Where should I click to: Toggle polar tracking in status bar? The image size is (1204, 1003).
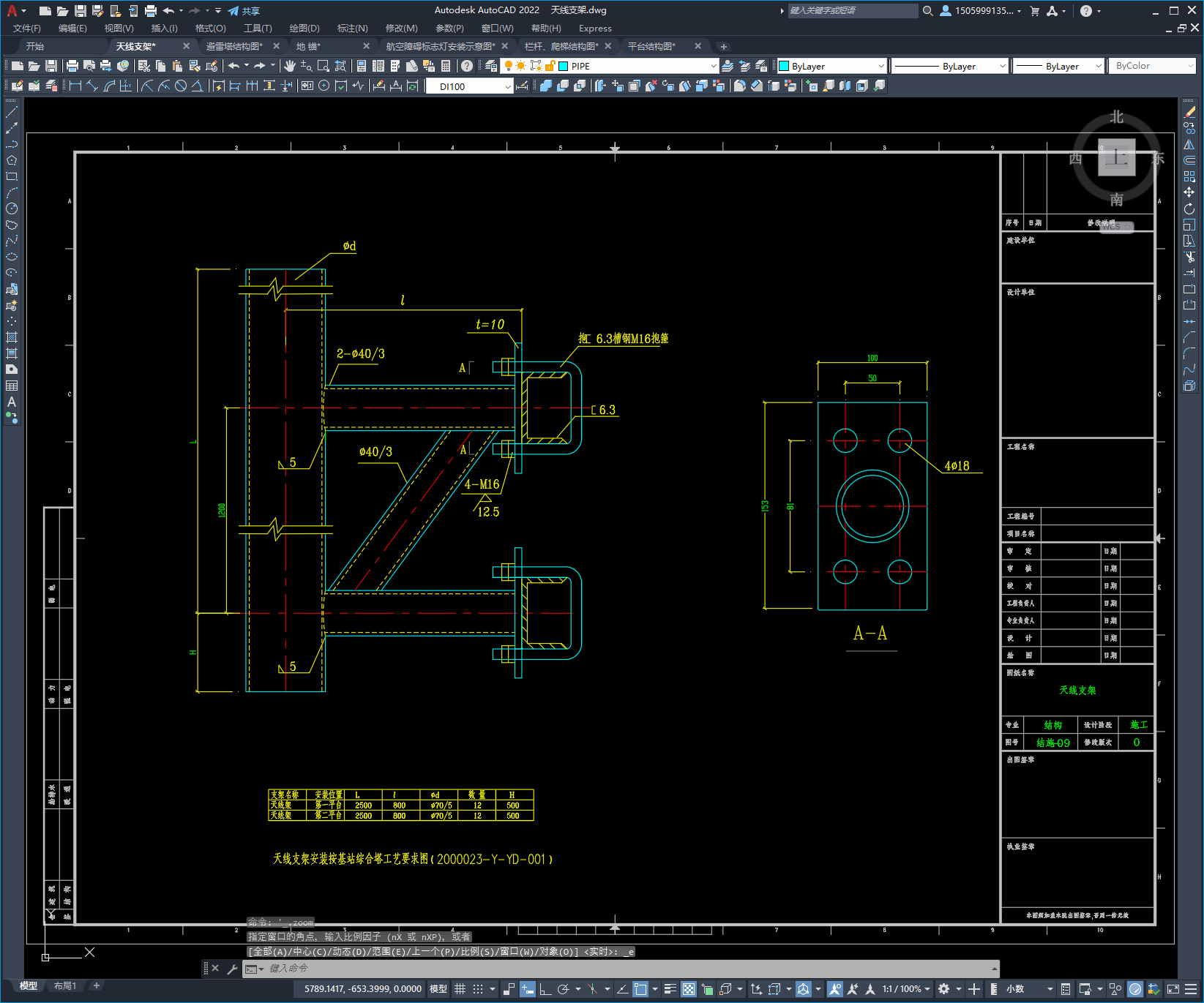click(563, 989)
